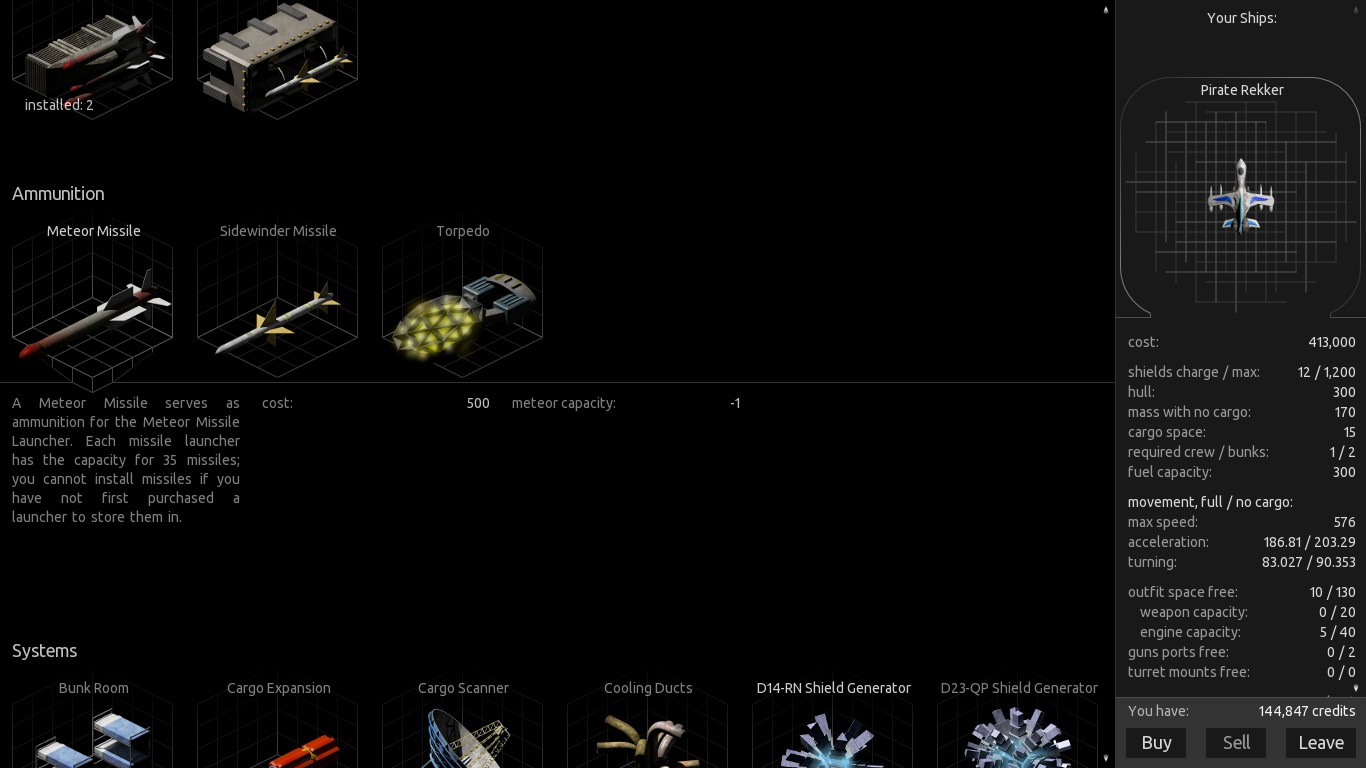The width and height of the screenshot is (1366, 768).
Task: Click the "fuel capacity:" stat row
Action: [1241, 472]
